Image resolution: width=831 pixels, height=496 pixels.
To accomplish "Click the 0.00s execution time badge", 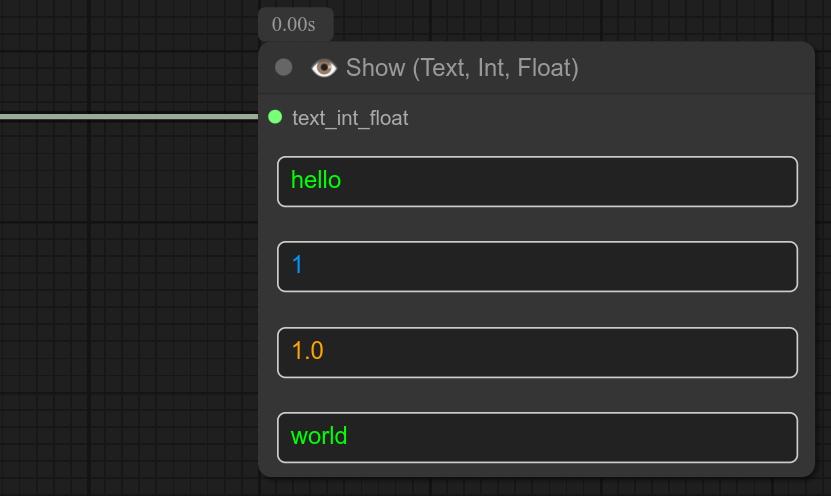I will [x=294, y=24].
